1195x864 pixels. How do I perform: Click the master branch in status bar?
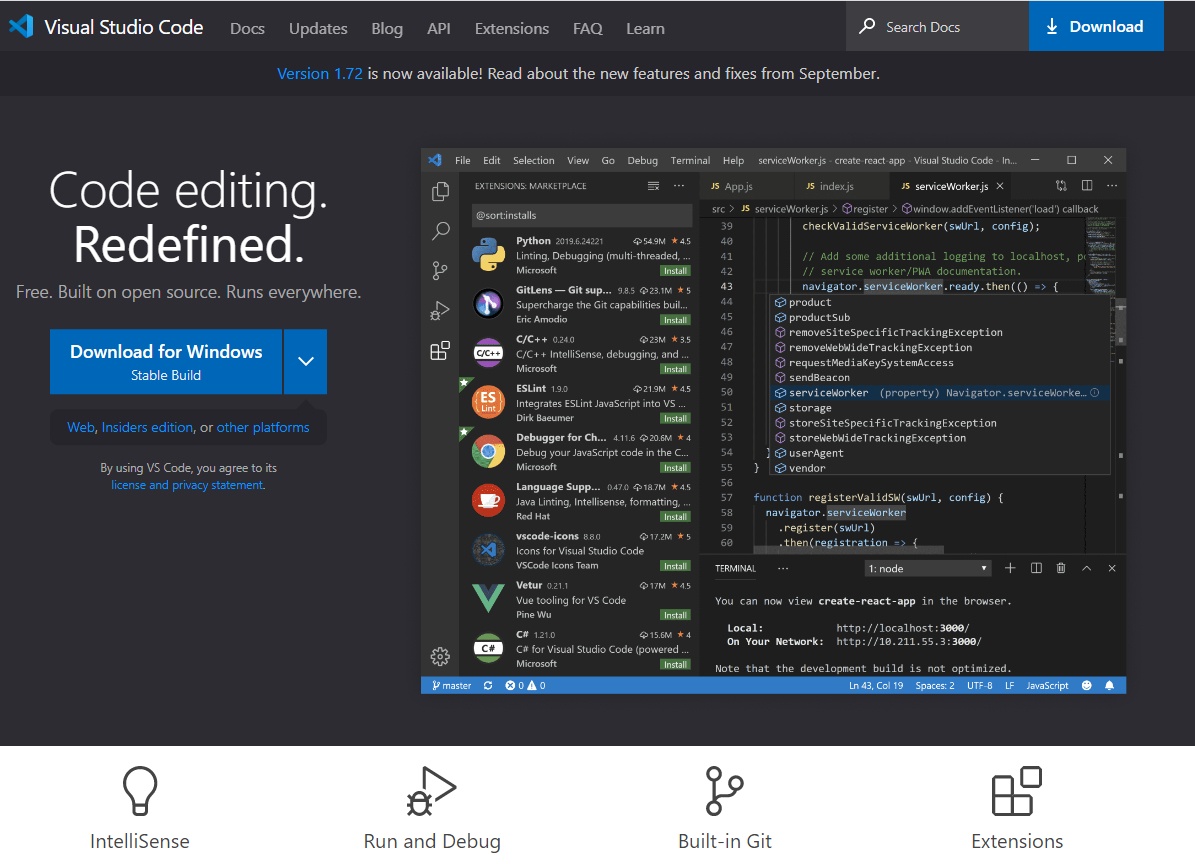click(x=451, y=686)
